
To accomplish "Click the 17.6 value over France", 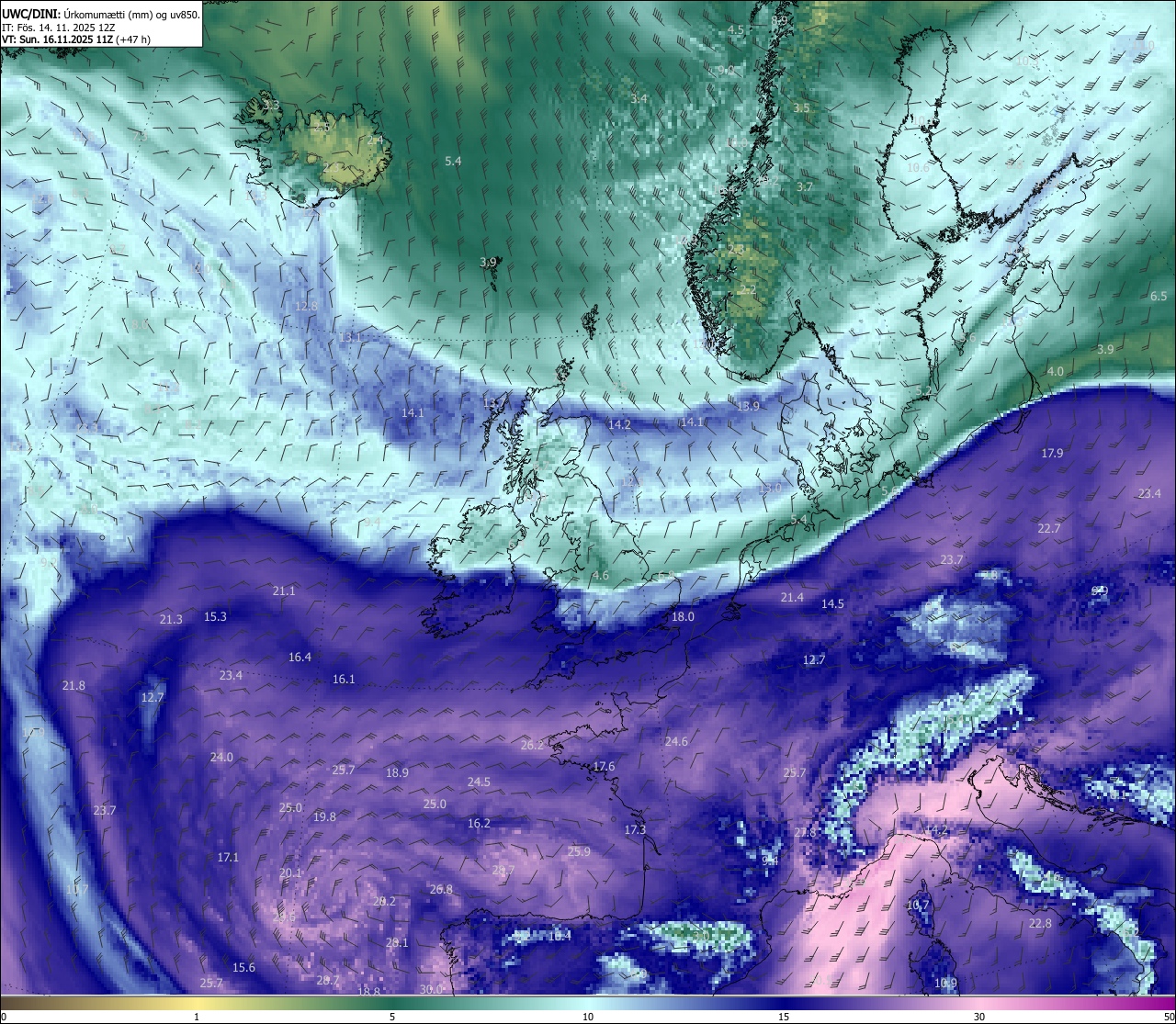I will point(604,766).
